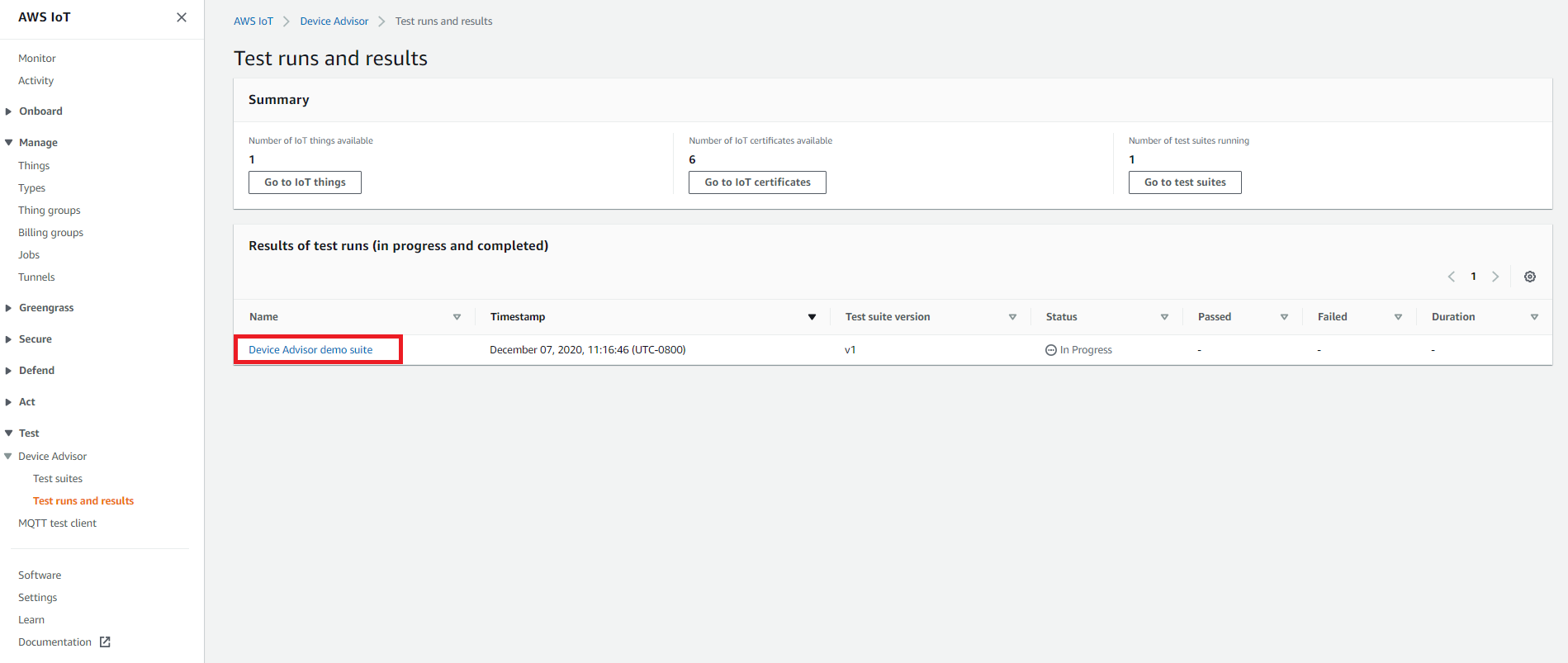Collapse the Device Advisor tree item
This screenshot has height=663, width=1568.
pyautogui.click(x=9, y=457)
